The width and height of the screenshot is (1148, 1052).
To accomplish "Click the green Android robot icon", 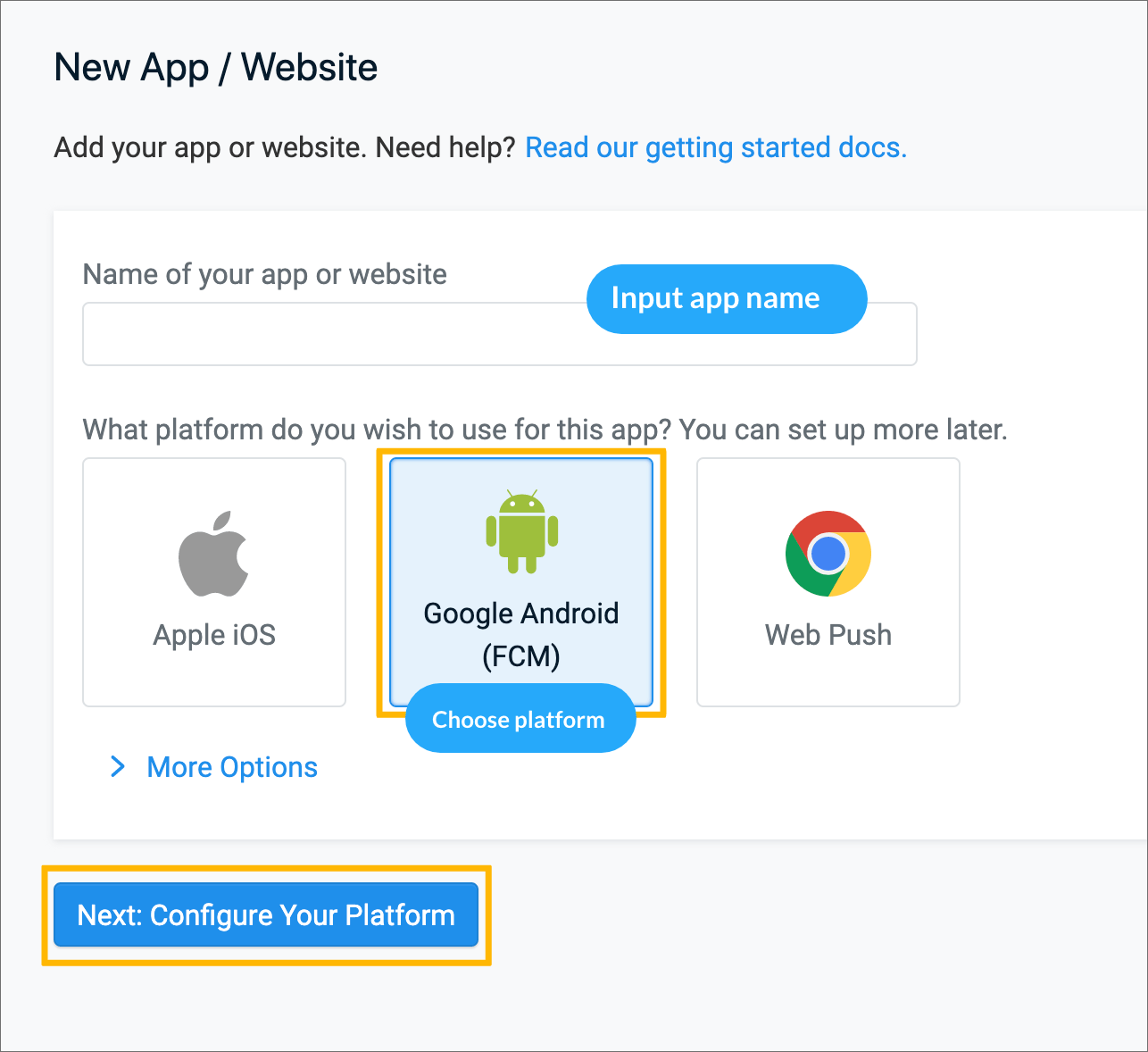I will point(522,531).
